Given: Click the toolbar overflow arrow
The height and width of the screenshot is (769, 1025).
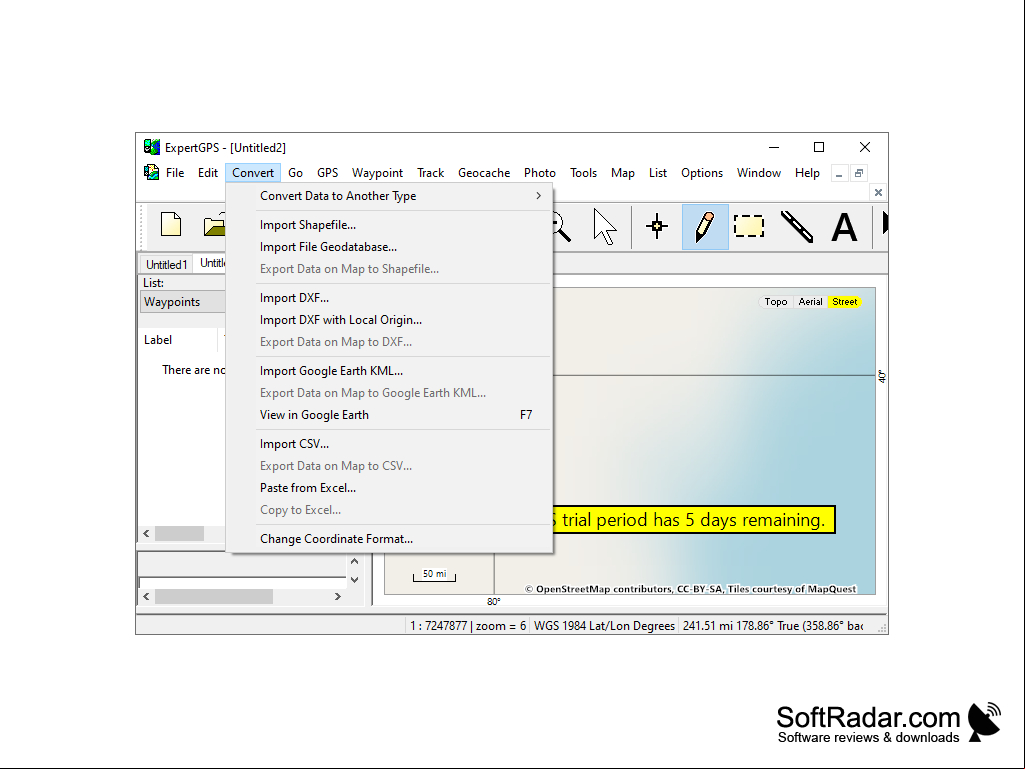Looking at the screenshot, I should tap(885, 222).
